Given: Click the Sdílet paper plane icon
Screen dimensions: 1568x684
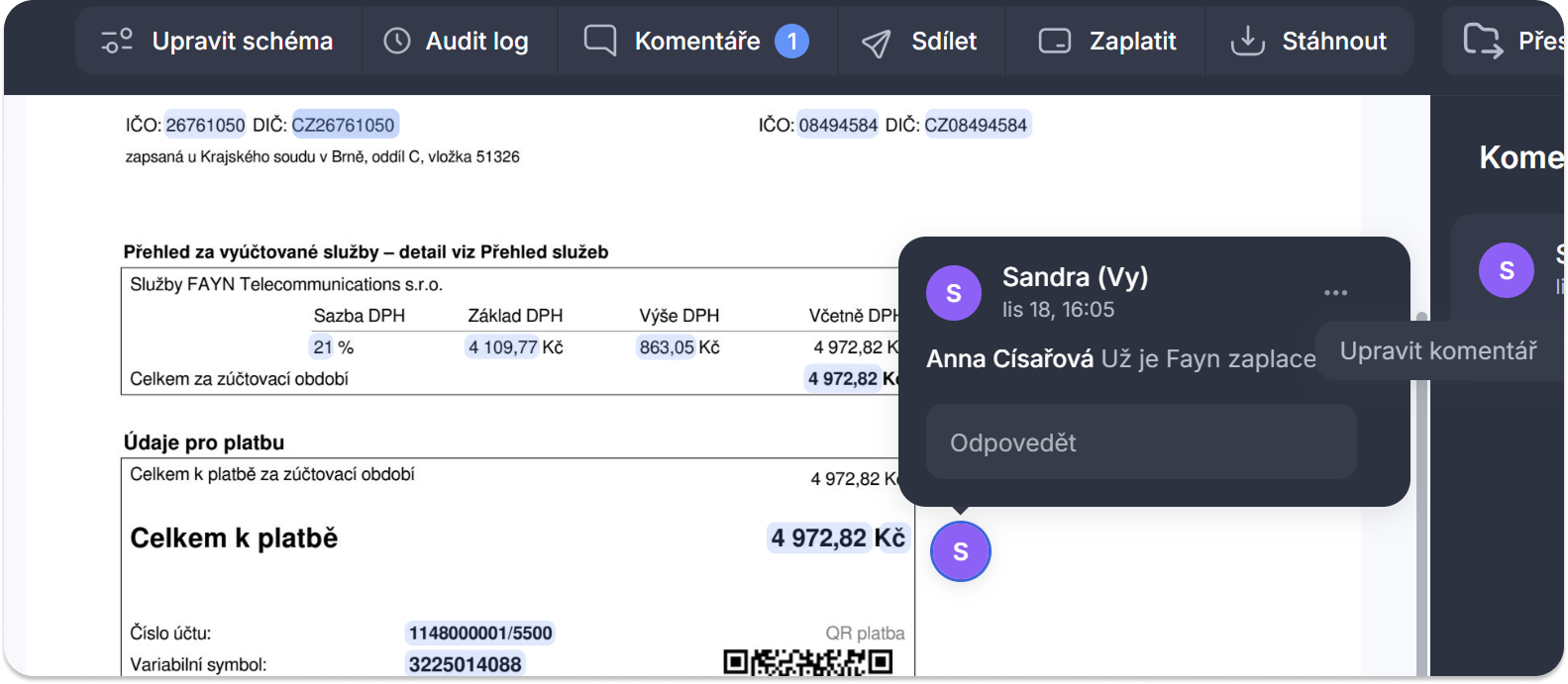Looking at the screenshot, I should 876,43.
